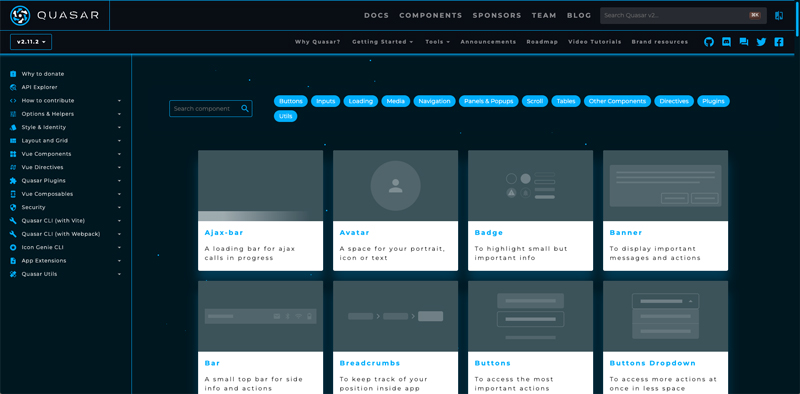
Task: Go to SPONSORS in top navigation
Action: pyautogui.click(x=497, y=15)
